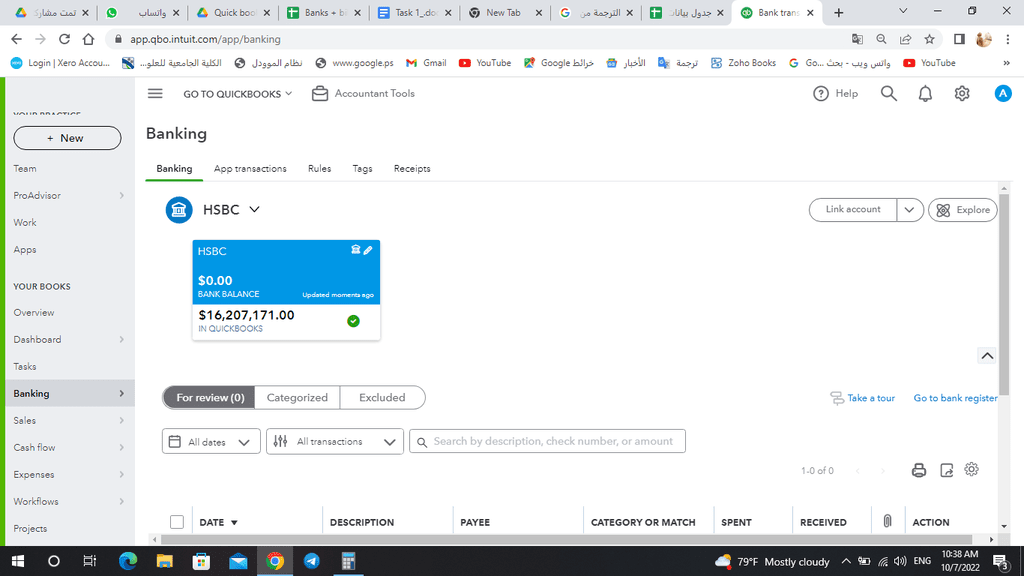1024x576 pixels.
Task: Click the transaction search field
Action: click(x=547, y=441)
